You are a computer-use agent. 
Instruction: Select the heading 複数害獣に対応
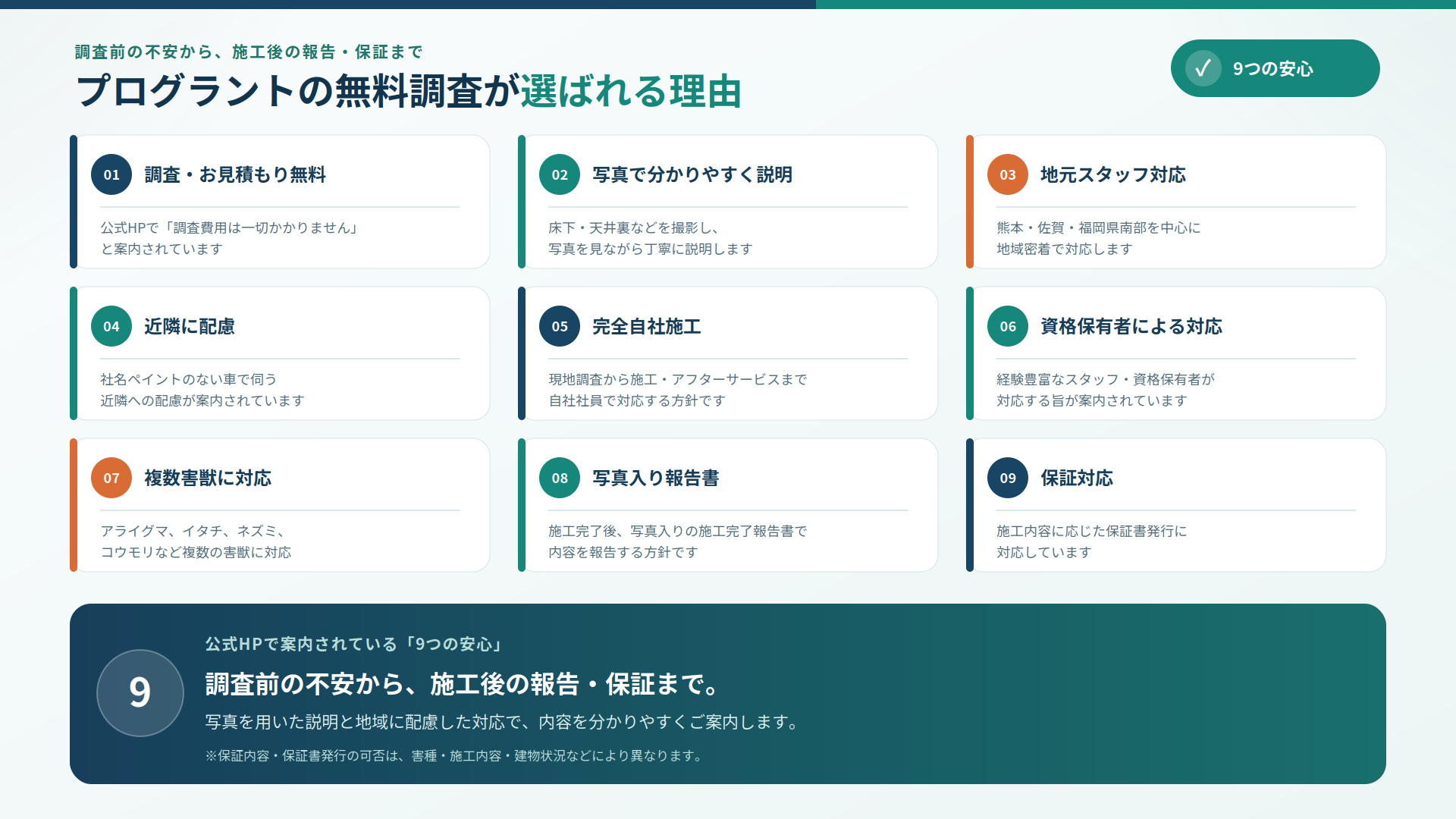[x=208, y=478]
